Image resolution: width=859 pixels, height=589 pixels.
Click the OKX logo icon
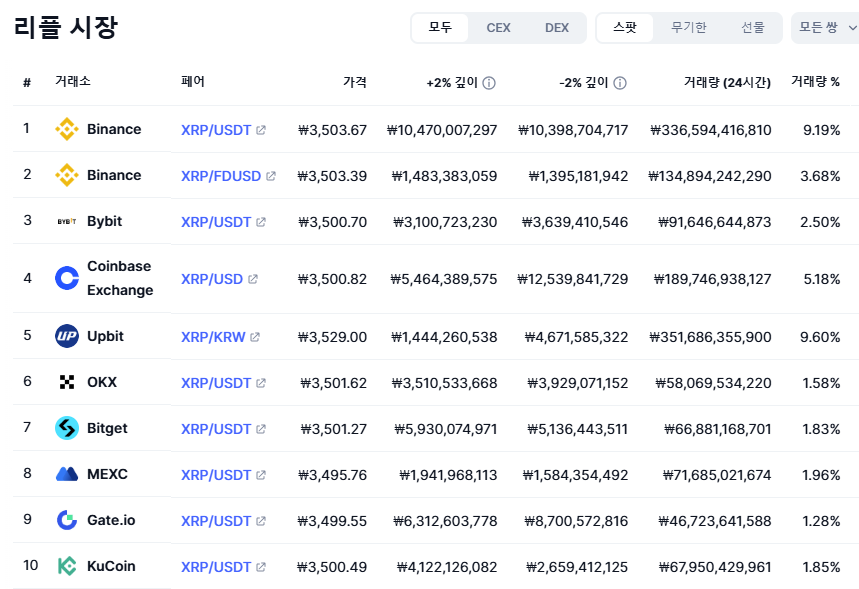tap(67, 382)
